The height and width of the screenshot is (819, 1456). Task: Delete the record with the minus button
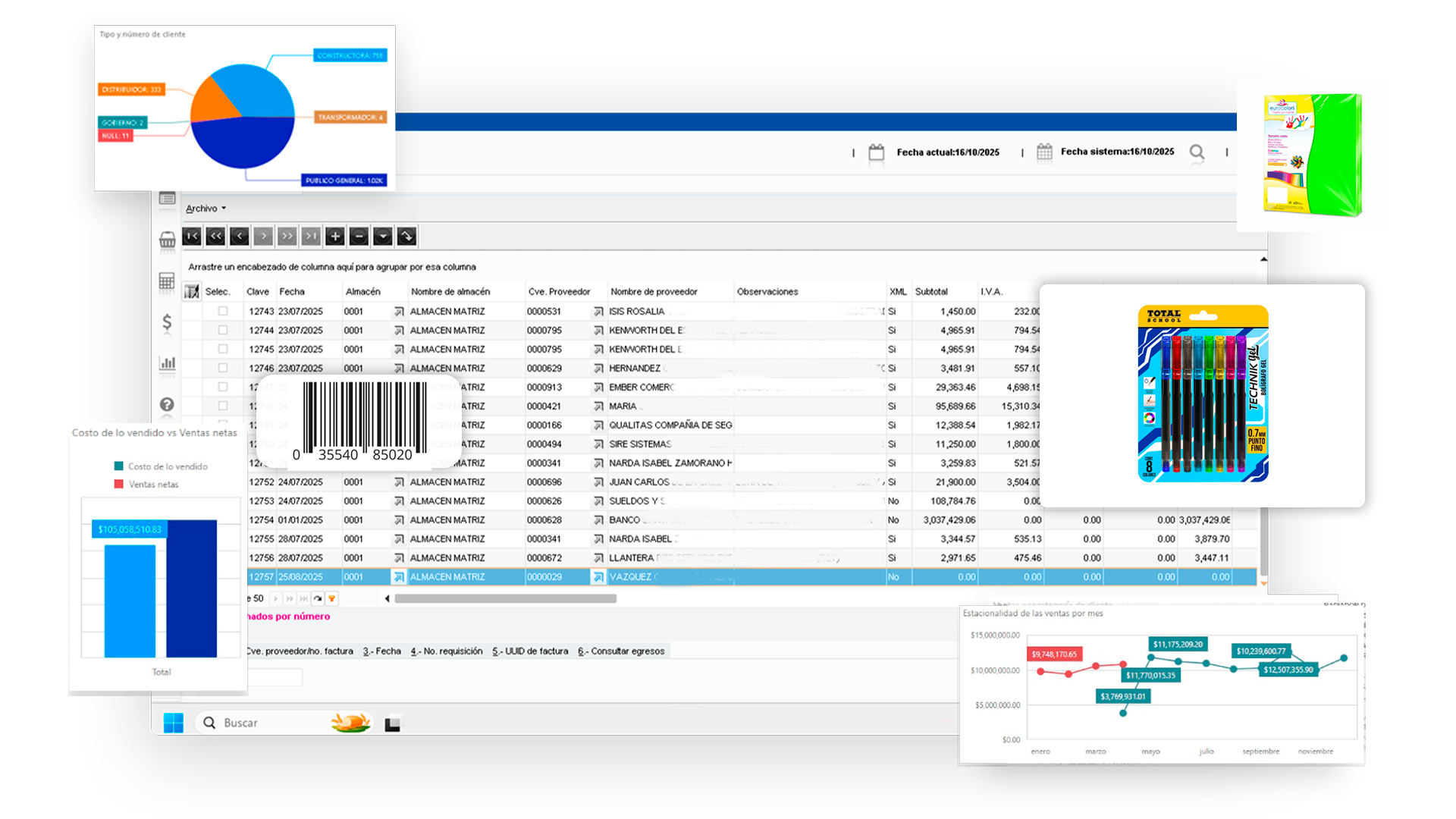tap(359, 237)
